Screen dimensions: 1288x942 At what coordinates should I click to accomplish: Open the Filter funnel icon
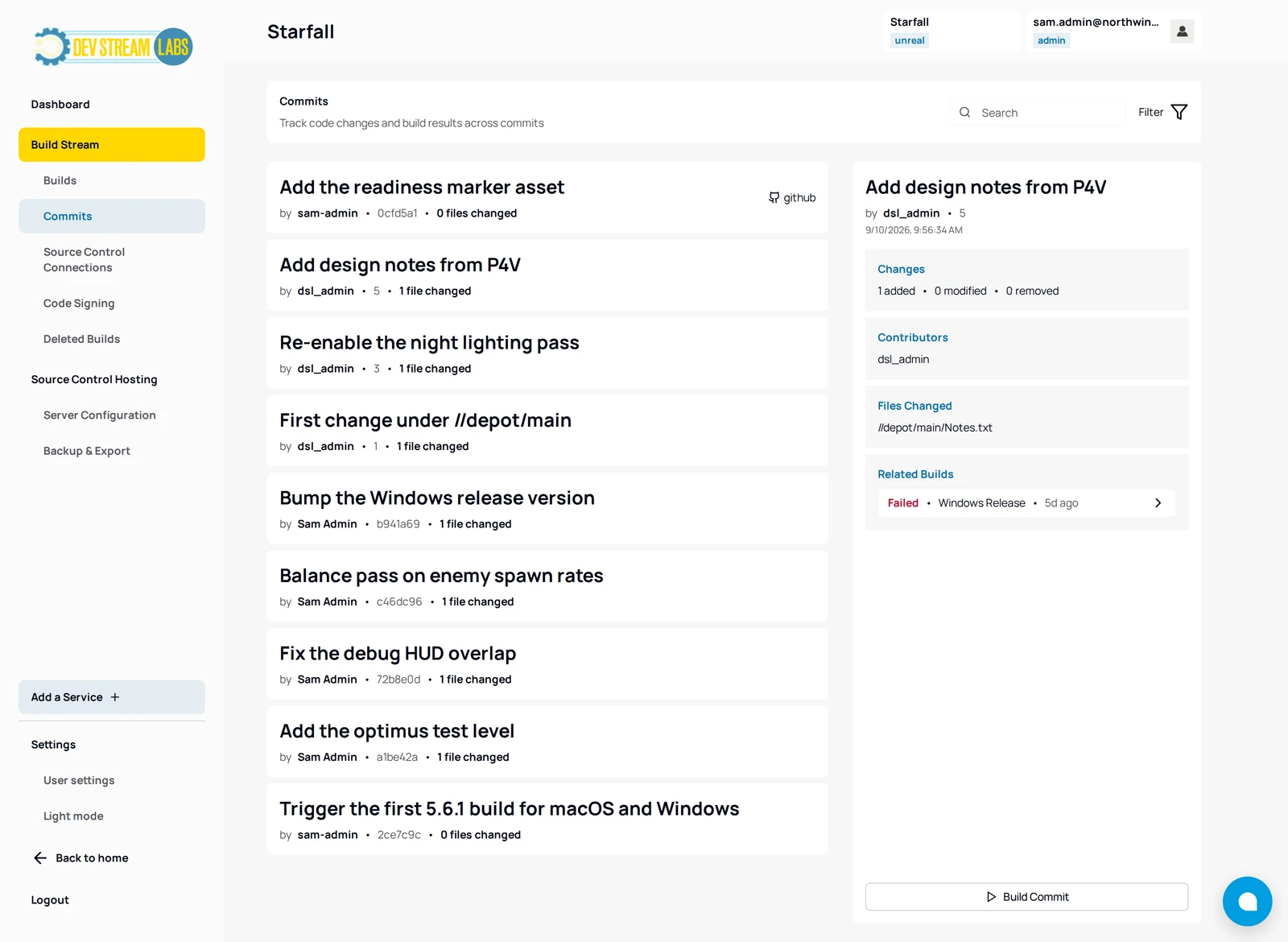(x=1179, y=112)
